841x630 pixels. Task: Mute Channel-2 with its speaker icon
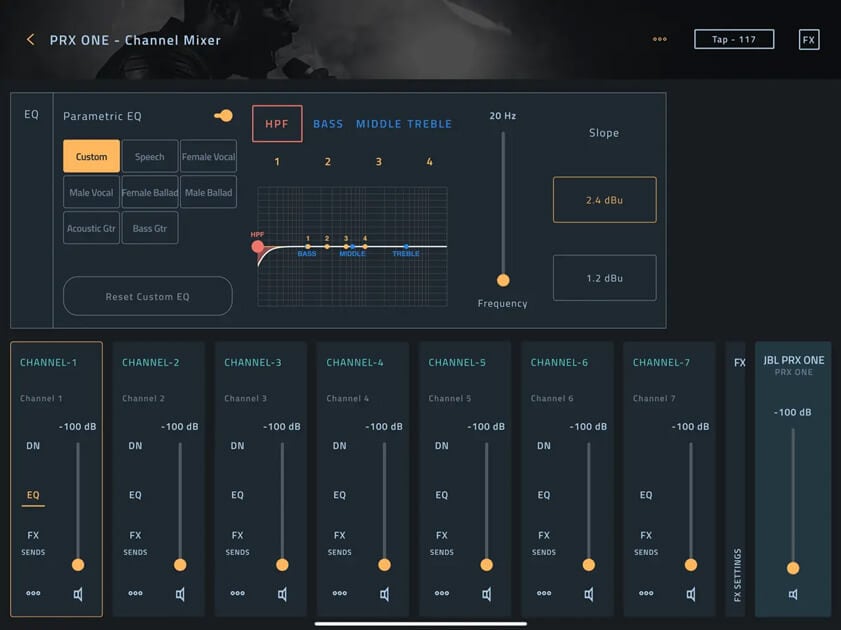click(x=180, y=594)
